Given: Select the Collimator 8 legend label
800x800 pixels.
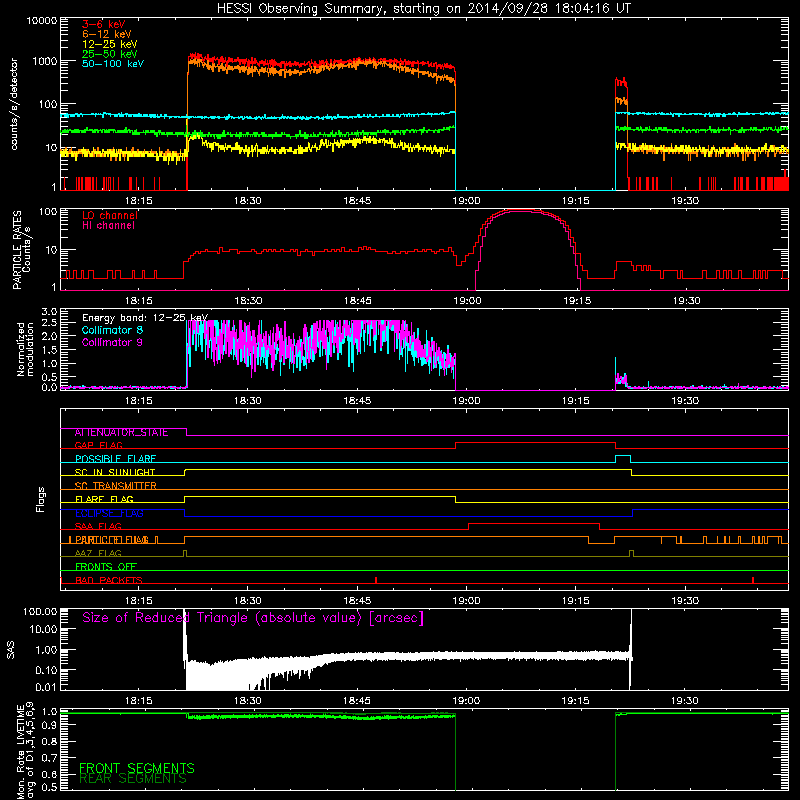Looking at the screenshot, I should pyautogui.click(x=112, y=330).
